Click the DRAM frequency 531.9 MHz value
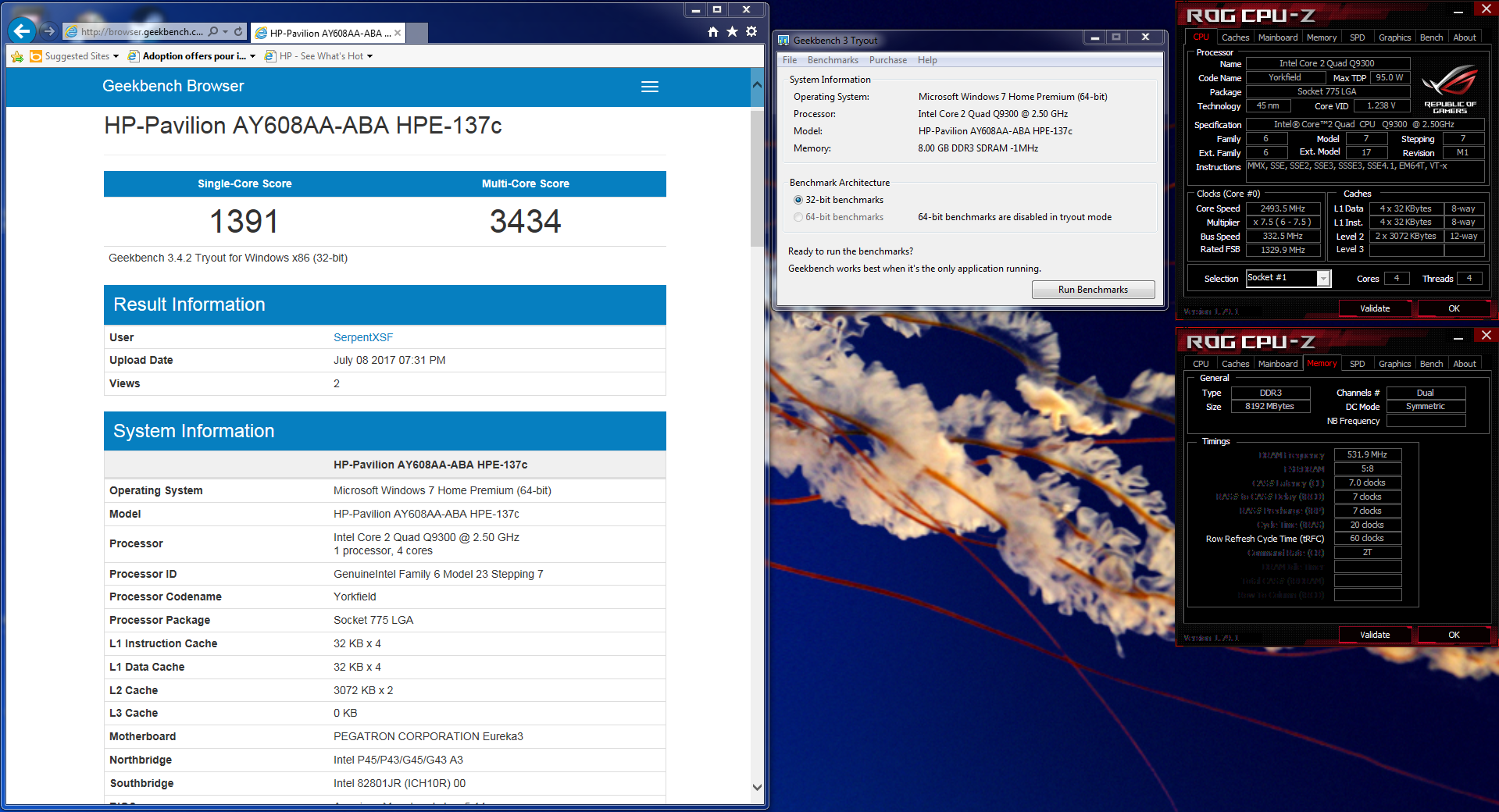Image resolution: width=1499 pixels, height=812 pixels. (1368, 454)
